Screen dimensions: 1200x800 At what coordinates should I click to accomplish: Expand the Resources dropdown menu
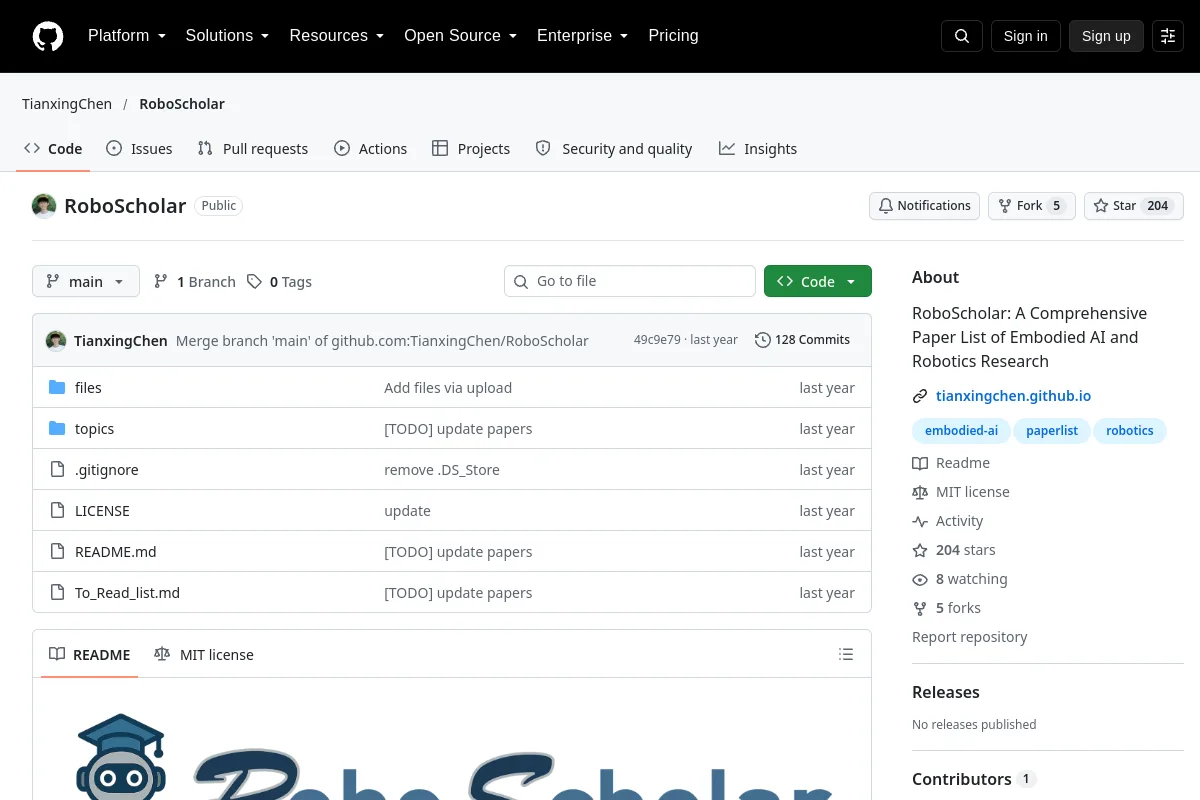tap(337, 36)
